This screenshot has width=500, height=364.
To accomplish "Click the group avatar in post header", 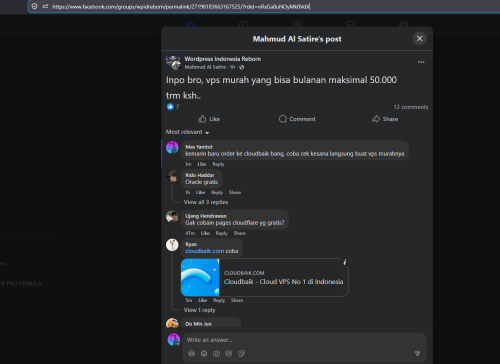I will [173, 62].
